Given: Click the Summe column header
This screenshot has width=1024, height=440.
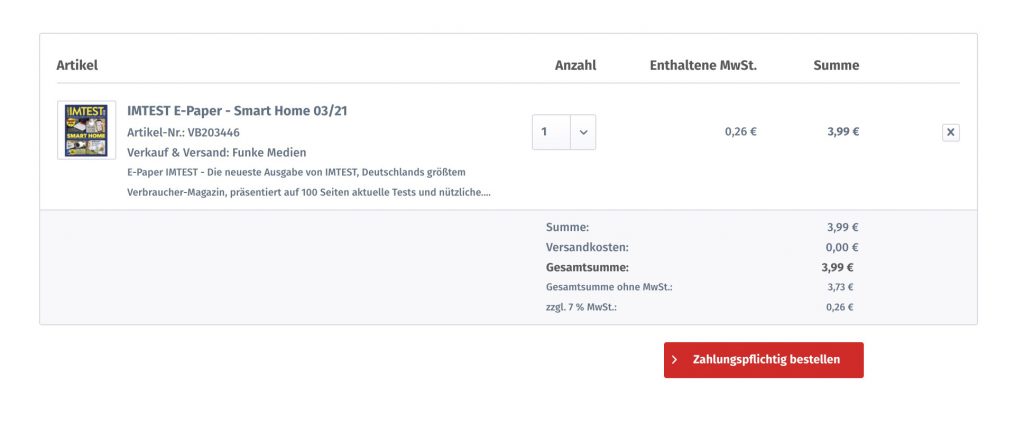Looking at the screenshot, I should coord(836,65).
